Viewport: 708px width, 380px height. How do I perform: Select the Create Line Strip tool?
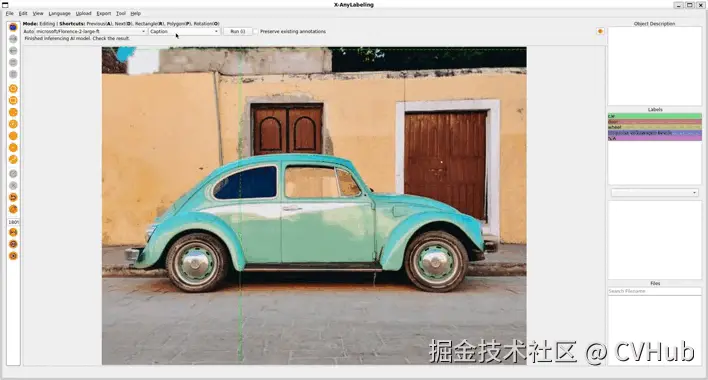pos(13,159)
